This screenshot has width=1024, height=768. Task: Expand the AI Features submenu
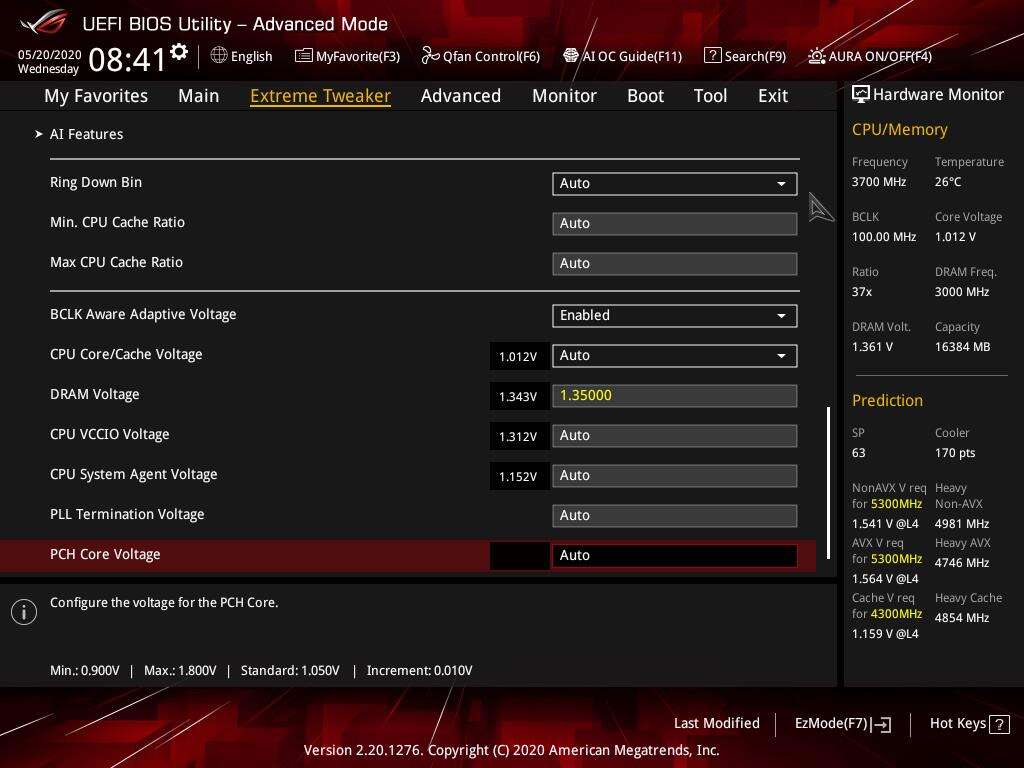pos(86,134)
